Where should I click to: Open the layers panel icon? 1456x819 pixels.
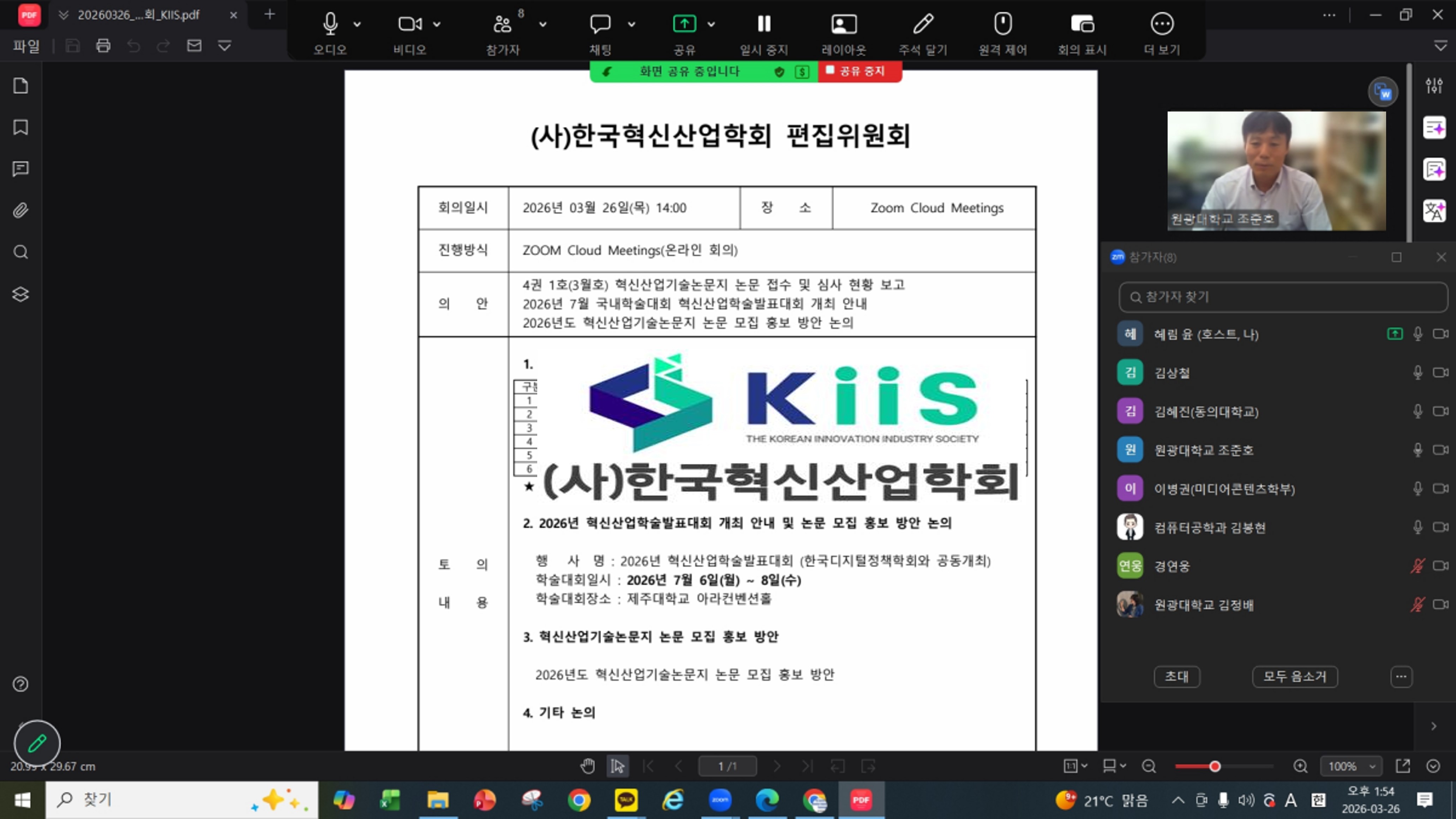pyautogui.click(x=20, y=294)
